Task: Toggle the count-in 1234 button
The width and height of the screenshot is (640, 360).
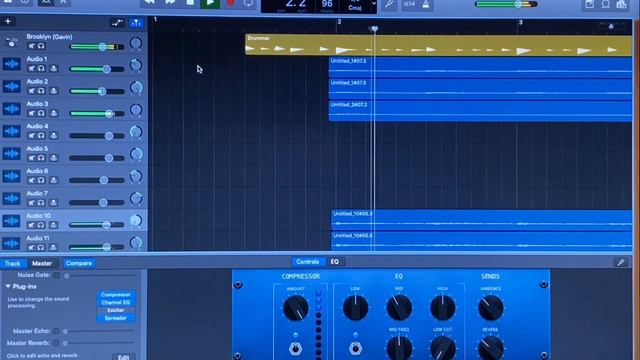Action: click(x=409, y=4)
